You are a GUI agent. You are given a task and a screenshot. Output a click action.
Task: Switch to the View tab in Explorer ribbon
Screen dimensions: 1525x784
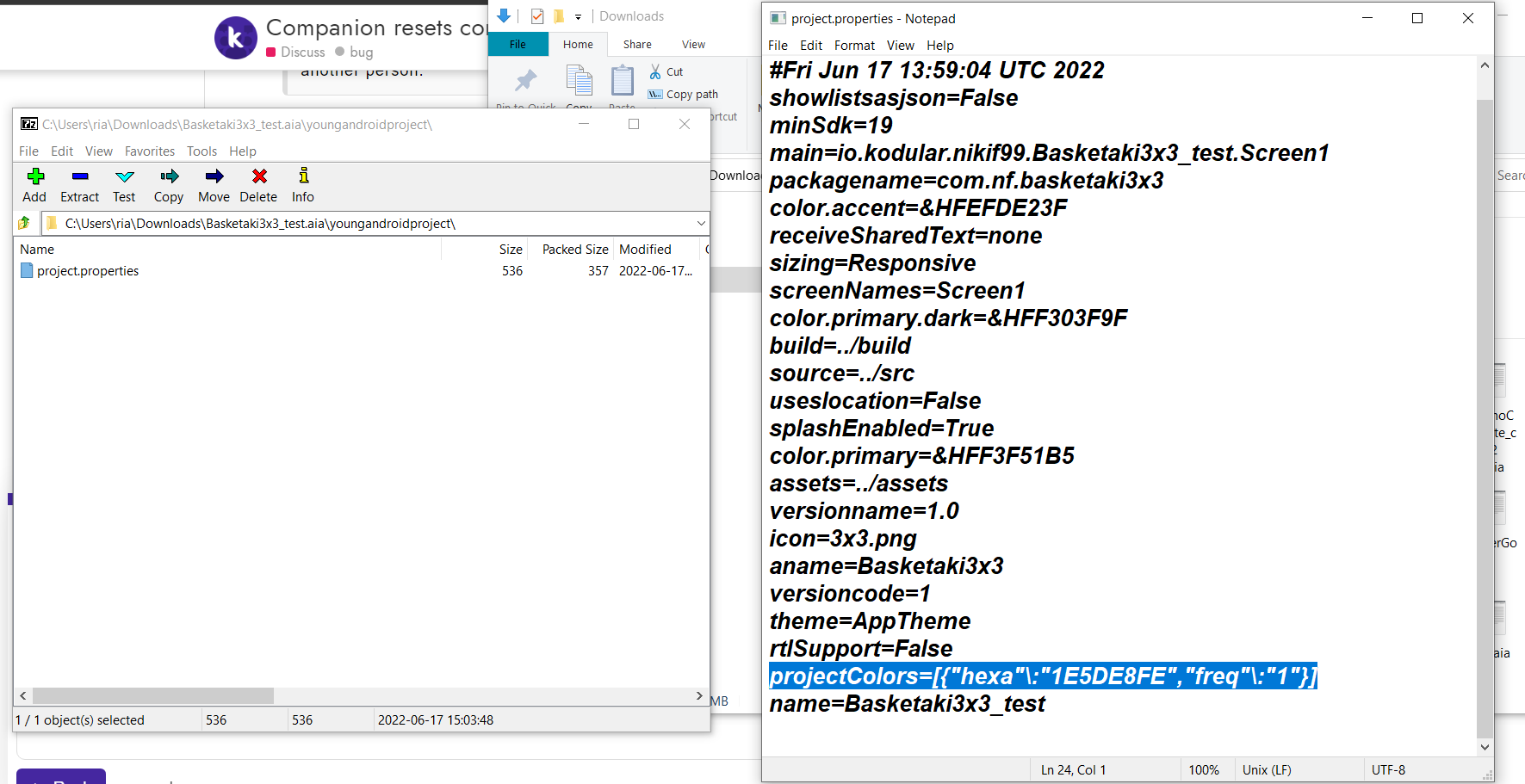[693, 45]
